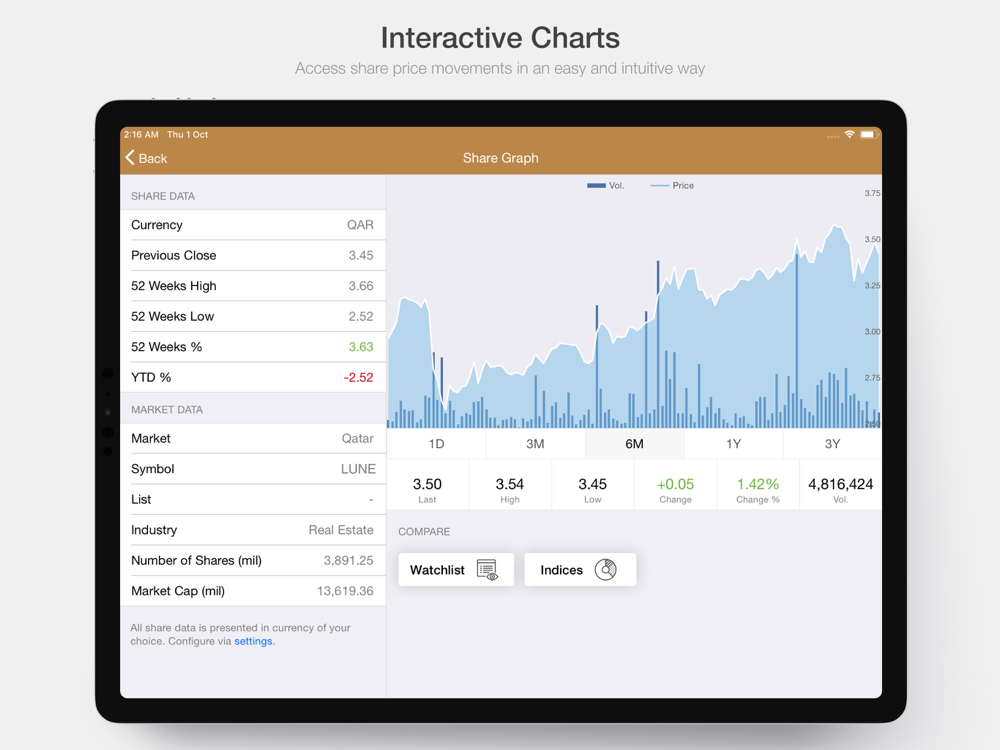The width and height of the screenshot is (1000, 750).
Task: Open the Indices compare button
Action: (580, 570)
